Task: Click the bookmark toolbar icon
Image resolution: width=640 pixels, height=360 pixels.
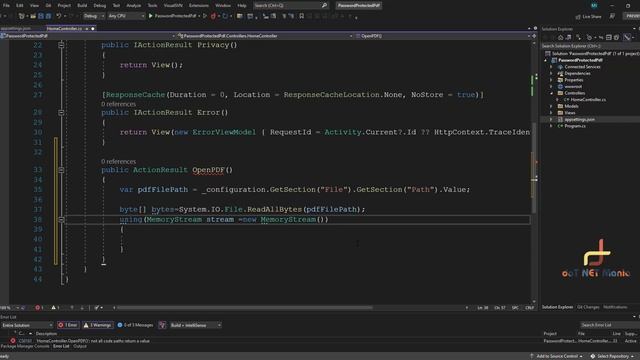Action: pos(302,16)
